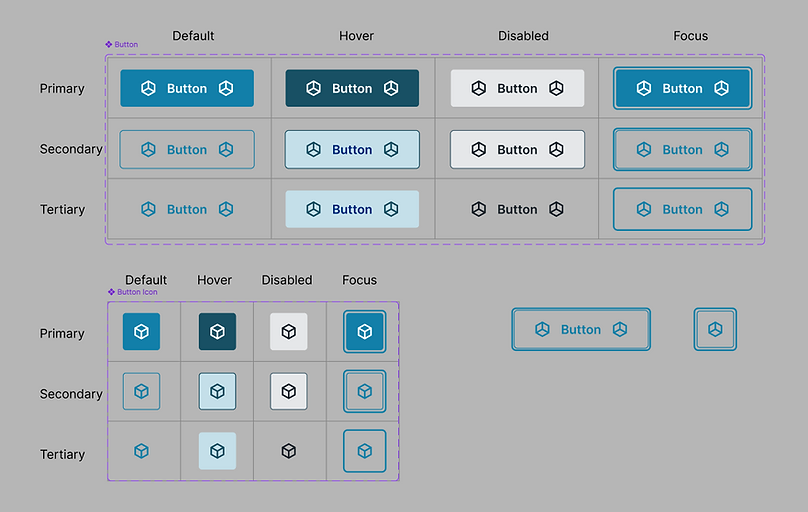Click the Secondary Hover light-blue button
808x512 pixels.
pyautogui.click(x=352, y=149)
